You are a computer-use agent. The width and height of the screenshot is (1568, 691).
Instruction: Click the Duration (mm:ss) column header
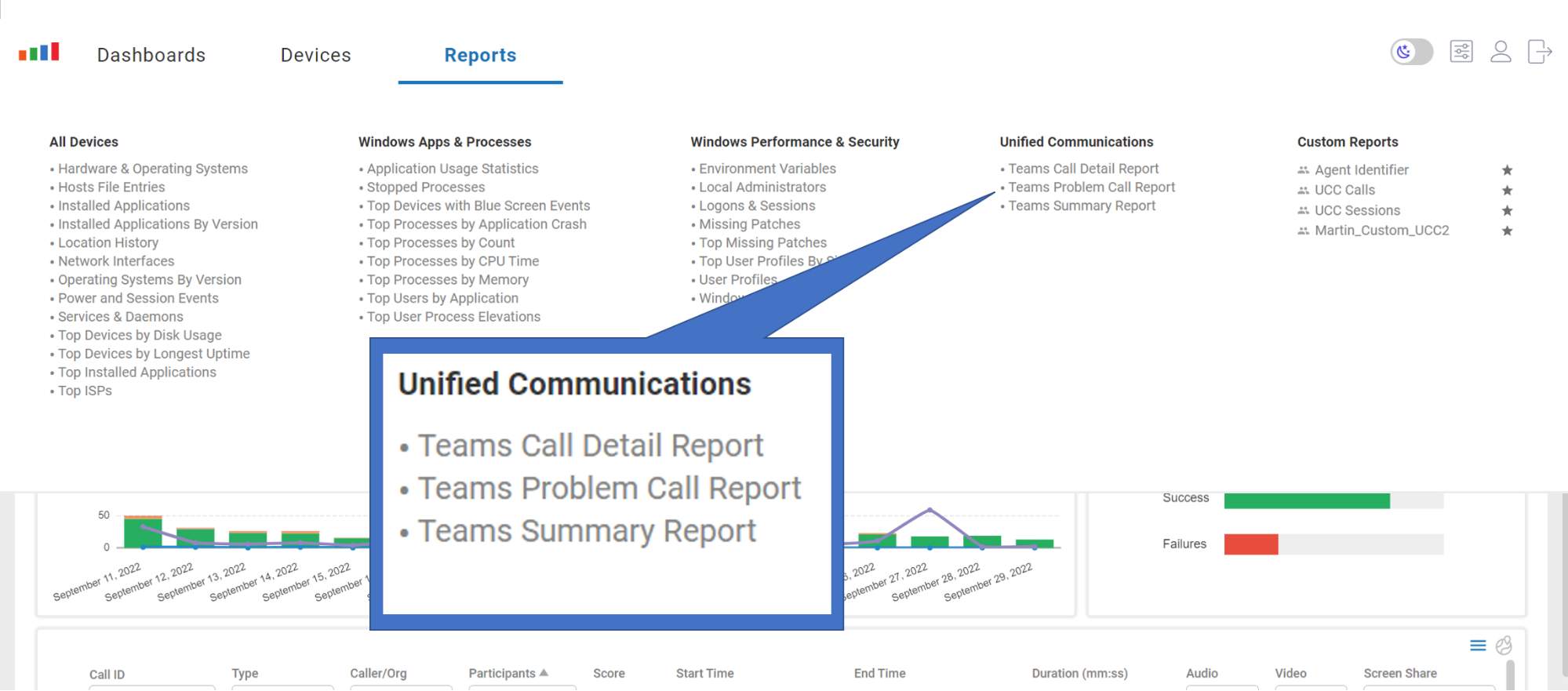click(x=1079, y=673)
